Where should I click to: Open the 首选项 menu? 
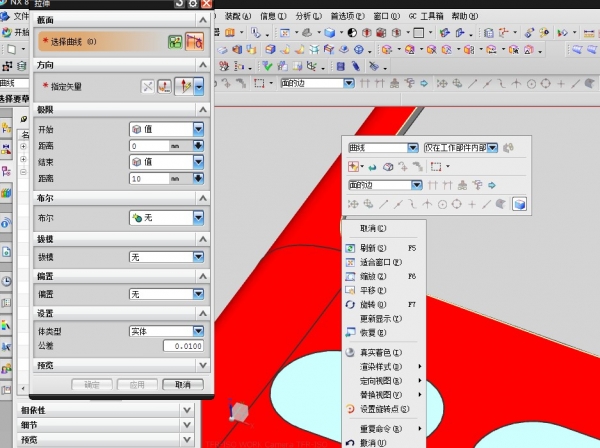[348, 16]
